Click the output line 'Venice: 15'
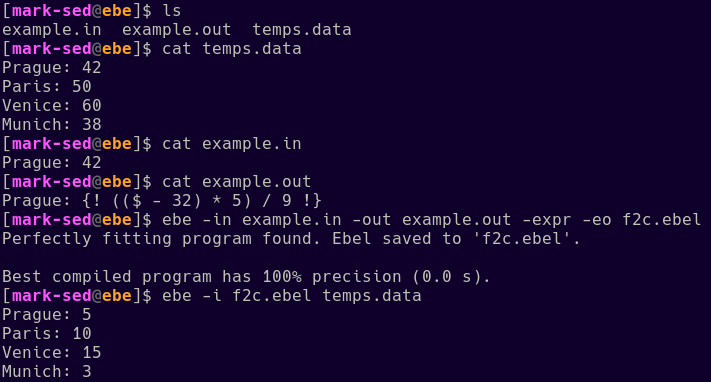Image resolution: width=711 pixels, height=382 pixels. point(52,353)
